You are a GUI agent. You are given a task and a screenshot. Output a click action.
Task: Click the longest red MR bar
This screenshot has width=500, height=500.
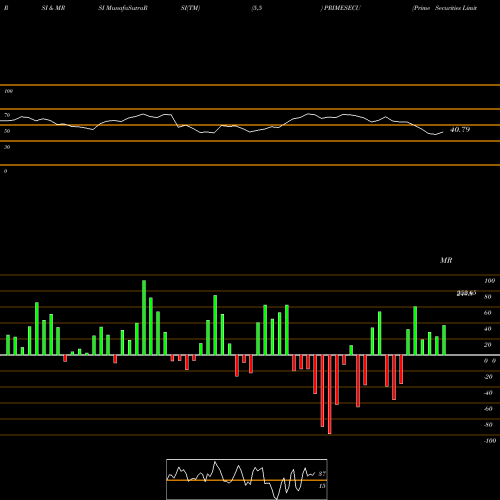tap(330, 394)
